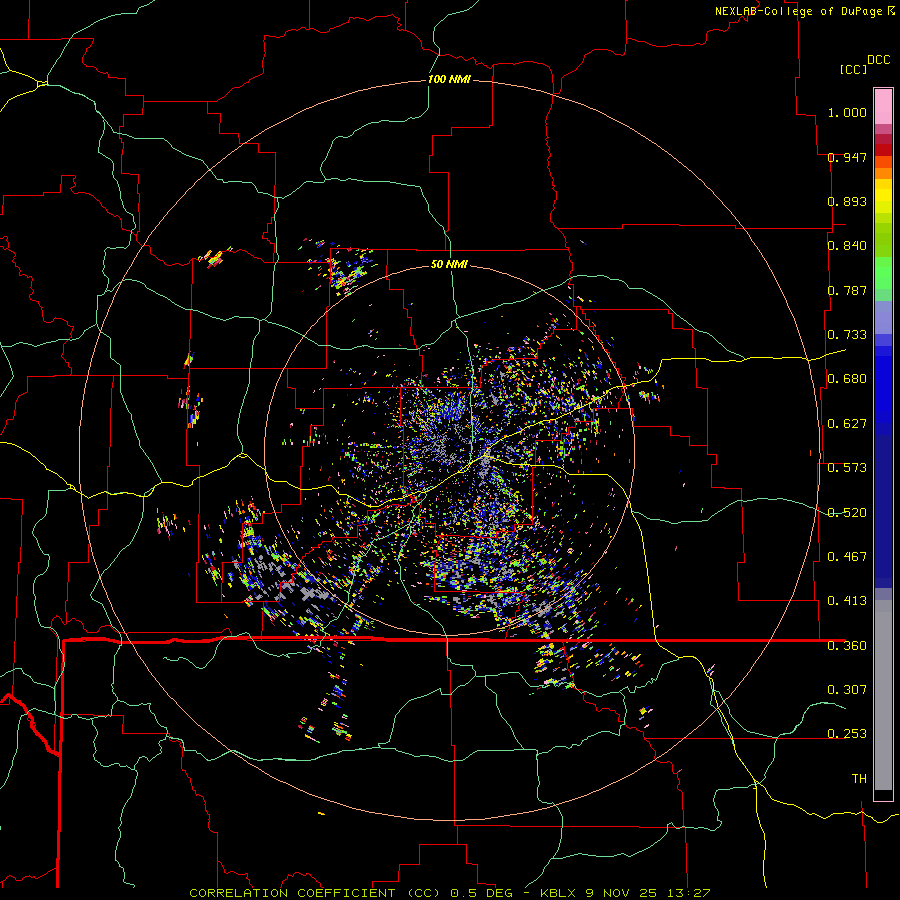Click the 0.840 legend value
Screen dimensions: 900x900
[x=847, y=246]
